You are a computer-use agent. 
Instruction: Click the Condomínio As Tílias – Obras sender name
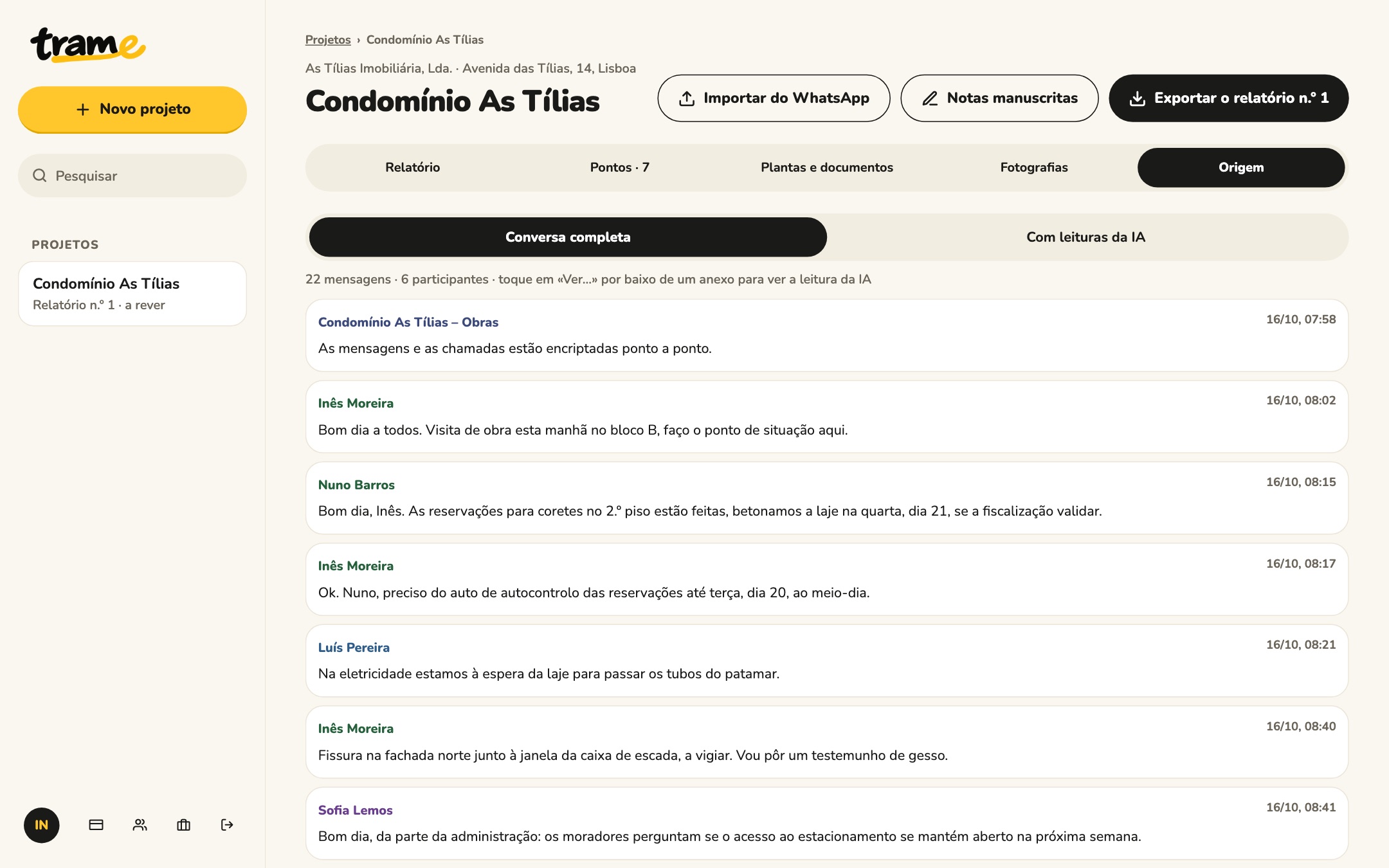[408, 322]
